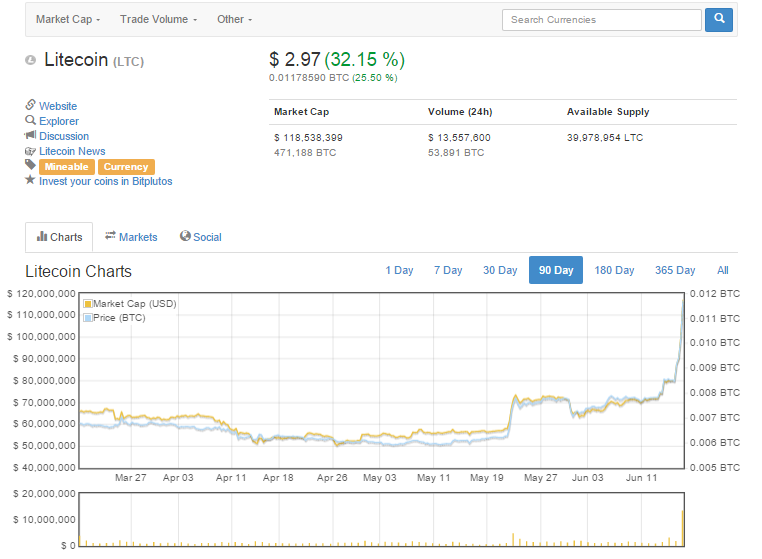
Task: Open the Litecoin Website link
Action: coord(58,106)
